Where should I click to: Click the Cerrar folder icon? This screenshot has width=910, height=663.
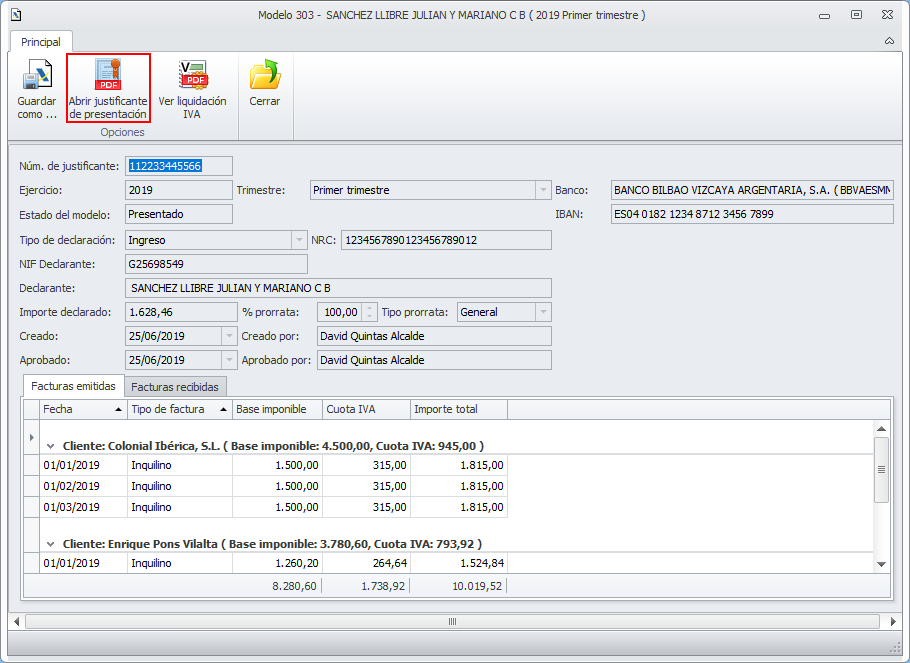[265, 77]
